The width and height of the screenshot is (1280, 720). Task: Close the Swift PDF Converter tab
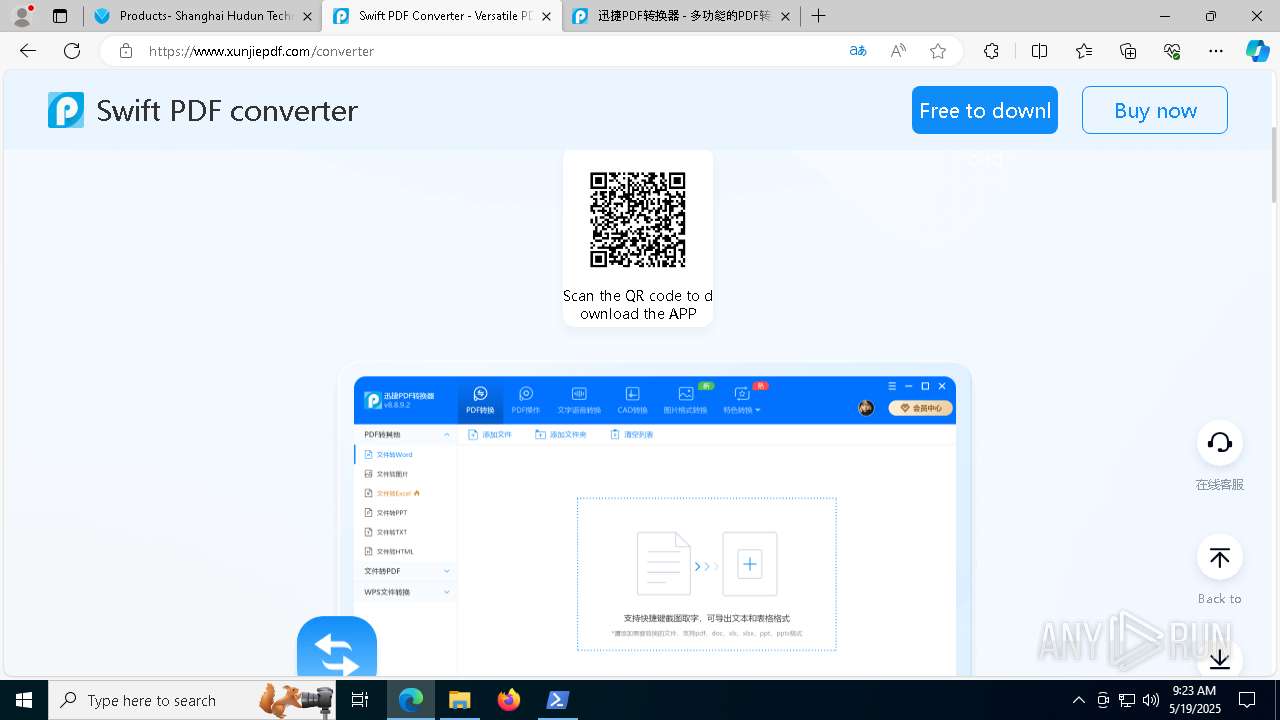546,16
